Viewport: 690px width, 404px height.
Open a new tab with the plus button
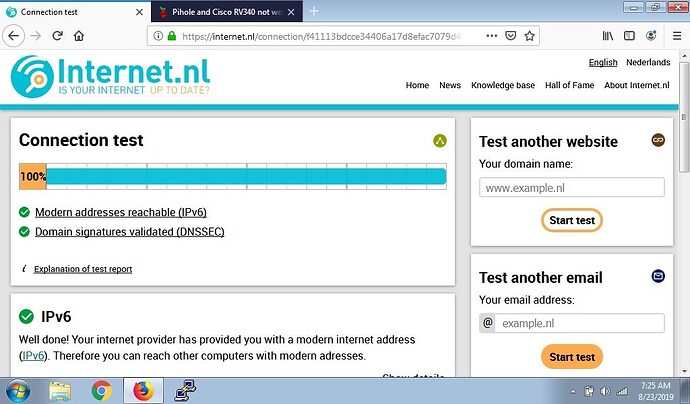pos(314,11)
